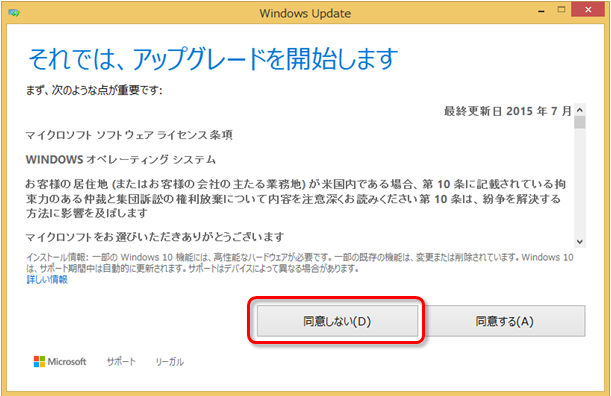This screenshot has width=611, height=396.
Task: Close the Windows Update dialog
Action: click(x=588, y=10)
